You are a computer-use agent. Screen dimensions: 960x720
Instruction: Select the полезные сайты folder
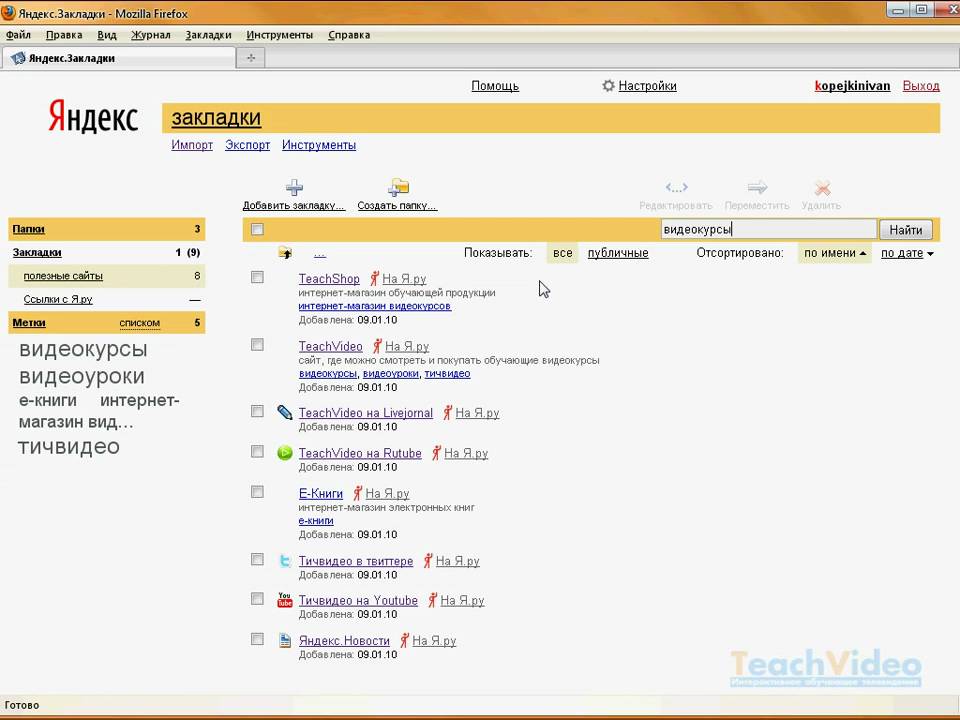click(63, 276)
